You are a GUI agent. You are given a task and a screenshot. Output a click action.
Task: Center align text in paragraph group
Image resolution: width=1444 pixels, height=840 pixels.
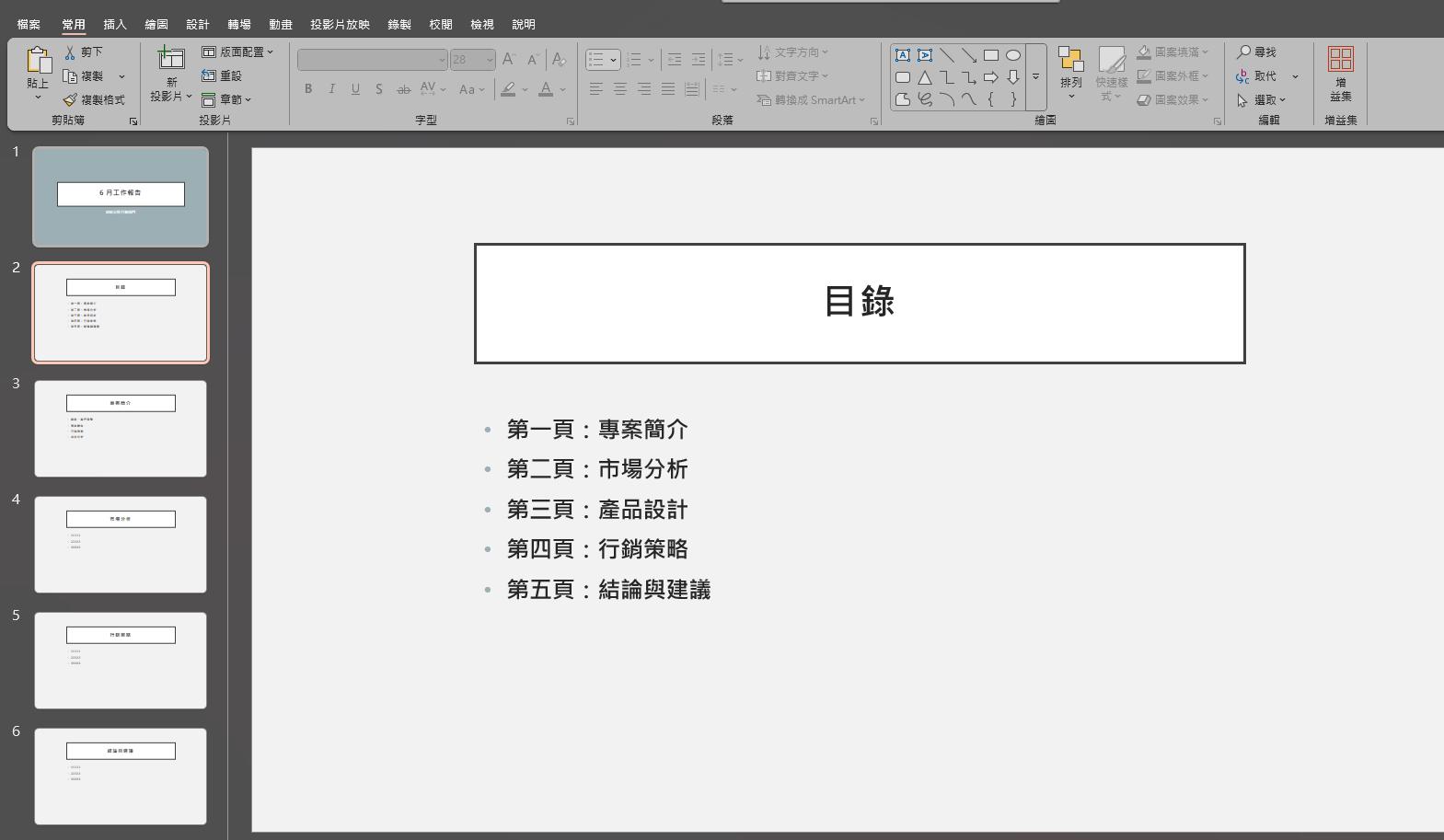[620, 89]
